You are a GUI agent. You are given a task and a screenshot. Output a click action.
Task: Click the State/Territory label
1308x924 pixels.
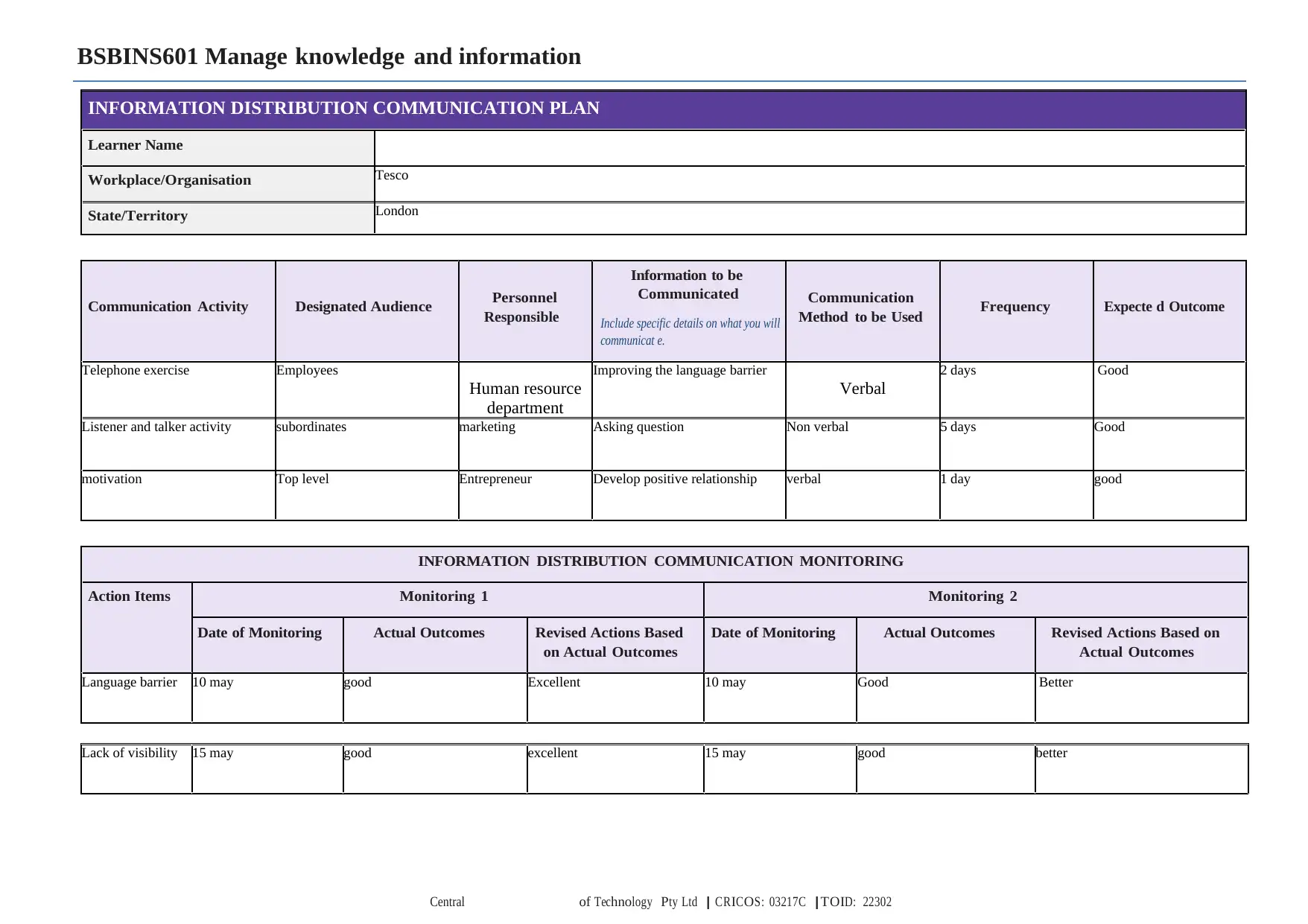click(x=138, y=216)
